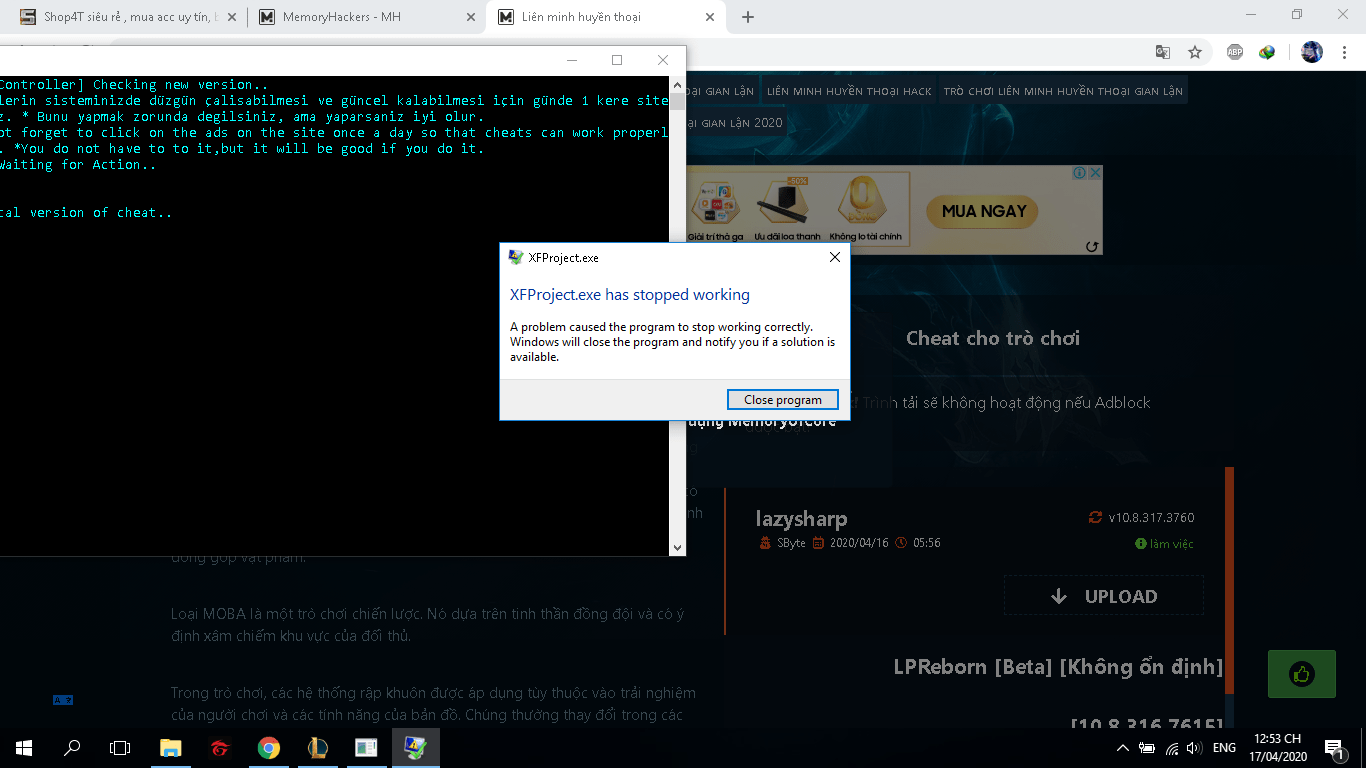The height and width of the screenshot is (768, 1366).
Task: Open Chrome profile avatar
Action: point(1312,52)
